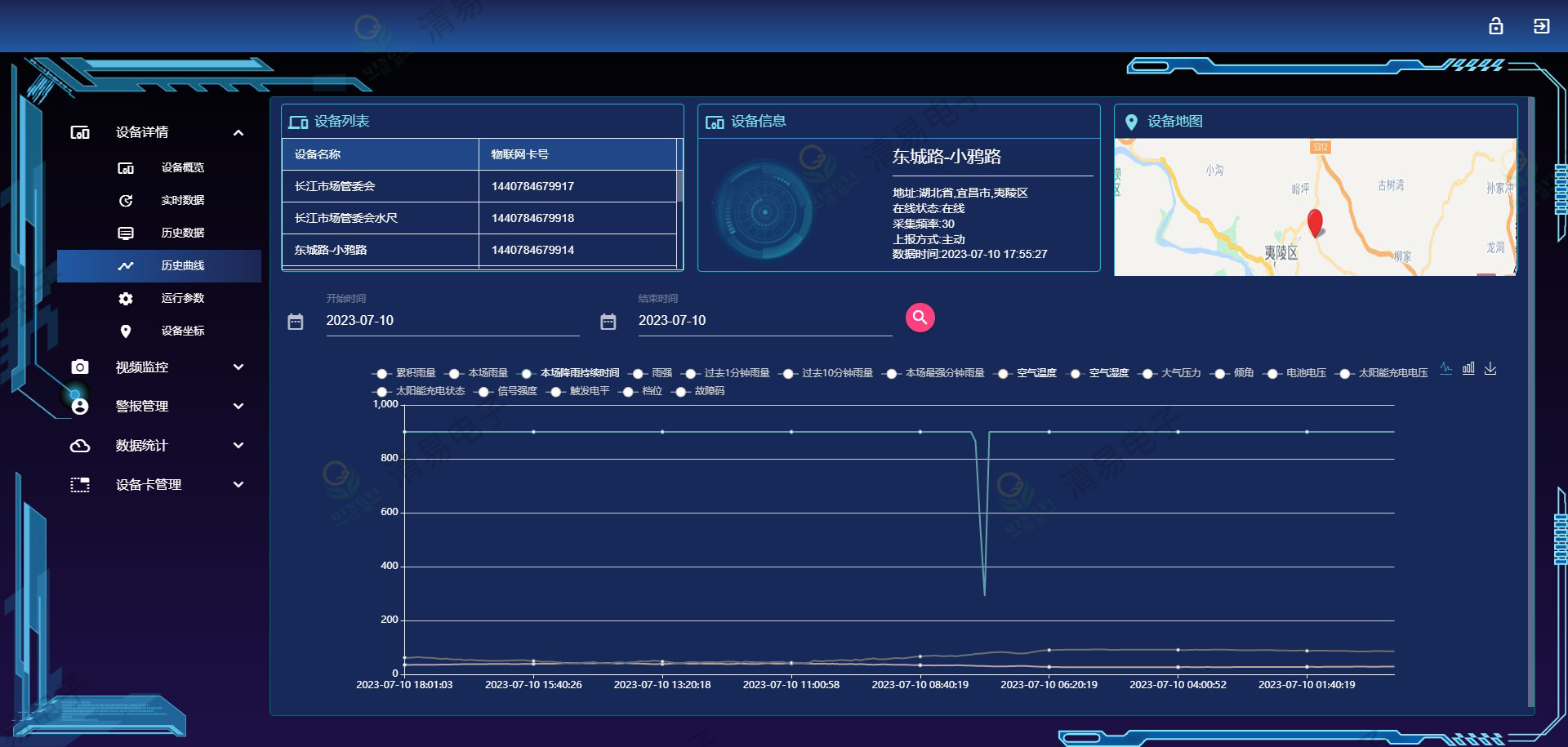Viewport: 1568px width, 747px height.
Task: Switch chart to line view icon
Action: tap(1445, 368)
